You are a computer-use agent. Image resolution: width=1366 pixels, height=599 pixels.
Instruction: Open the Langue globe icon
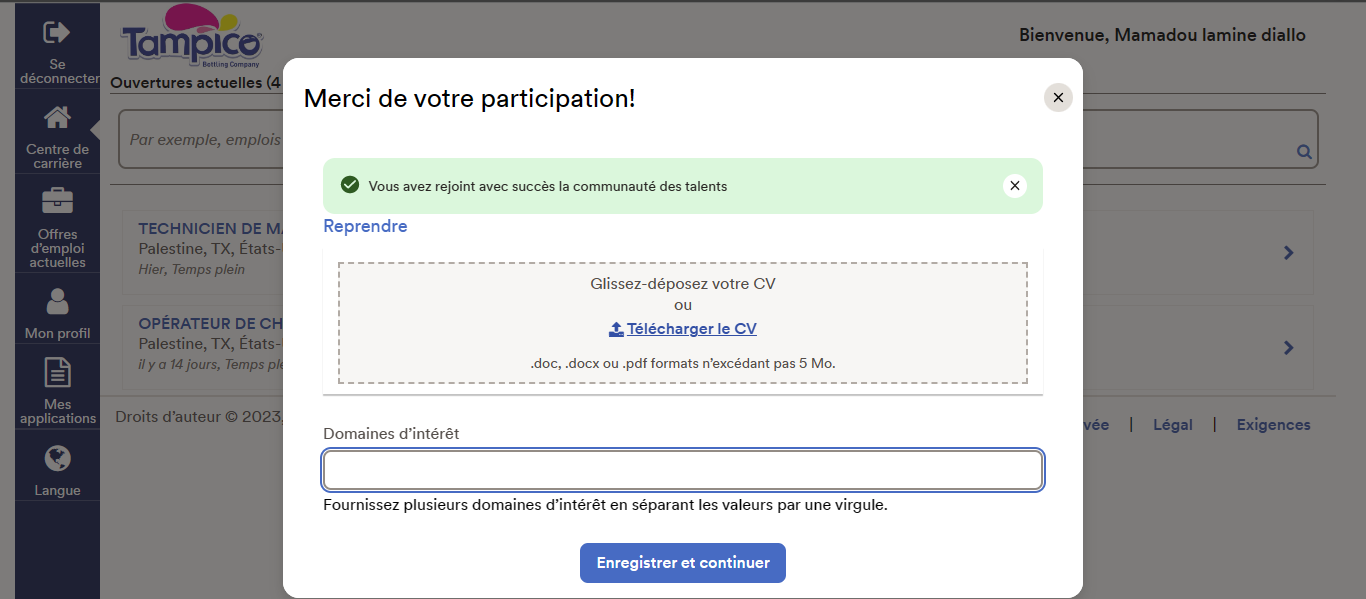(x=57, y=459)
